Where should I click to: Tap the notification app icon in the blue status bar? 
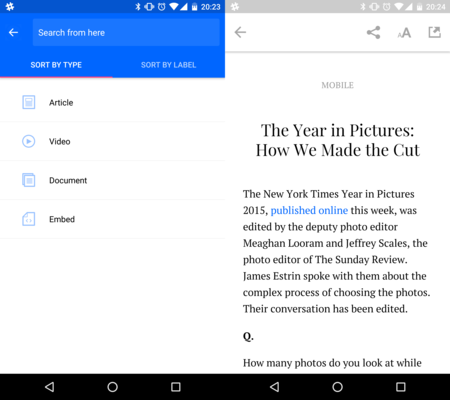[x=10, y=7]
